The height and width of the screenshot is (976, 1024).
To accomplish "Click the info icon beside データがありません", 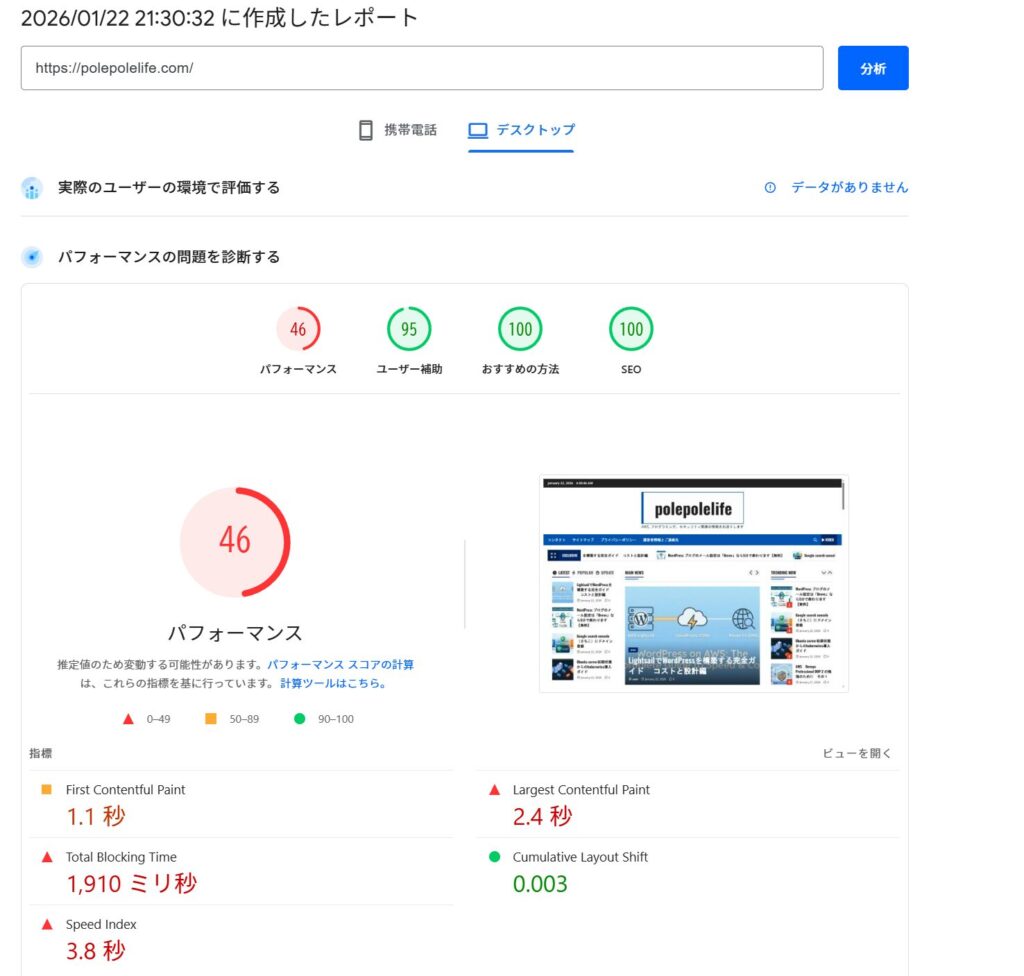I will tap(770, 187).
